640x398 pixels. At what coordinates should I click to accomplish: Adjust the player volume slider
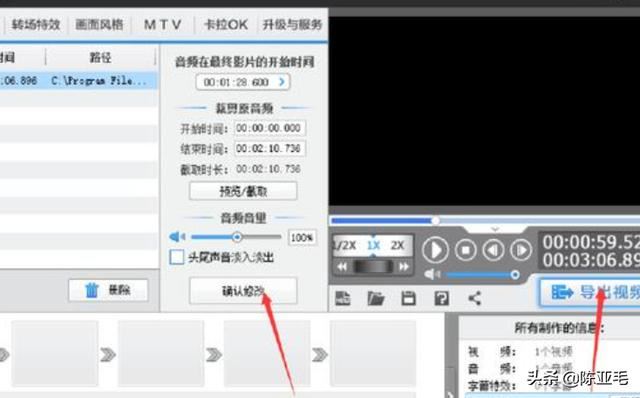pos(482,275)
